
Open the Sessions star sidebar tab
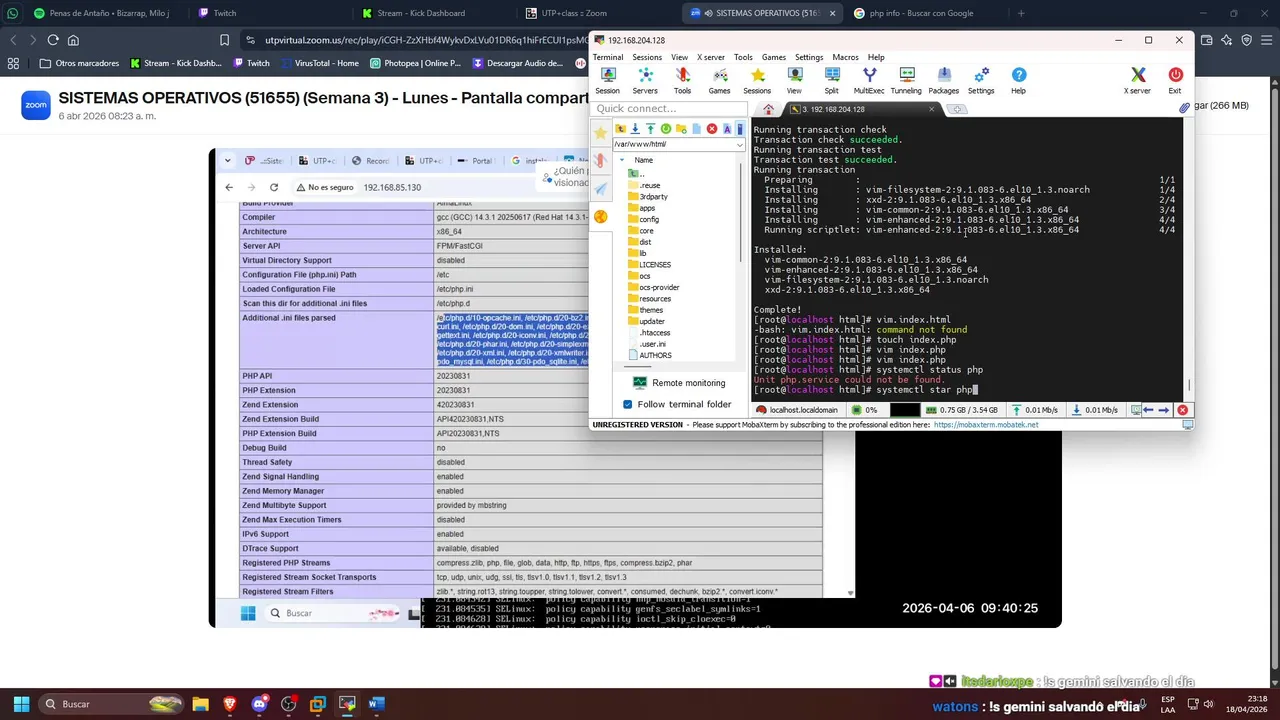[x=600, y=132]
